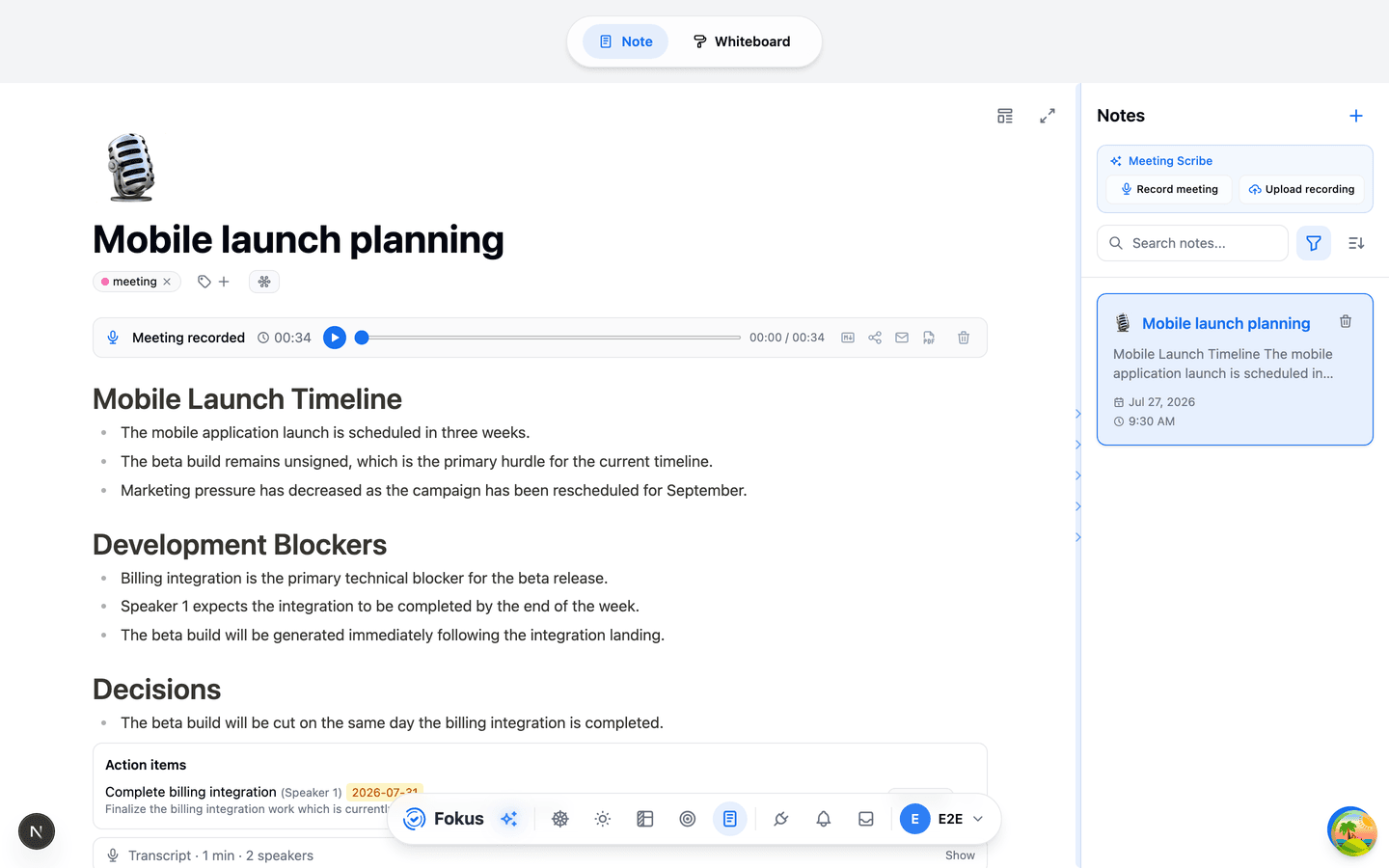This screenshot has height=868, width=1389.
Task: Click the Mobile launch planning title
Action: tap(298, 239)
